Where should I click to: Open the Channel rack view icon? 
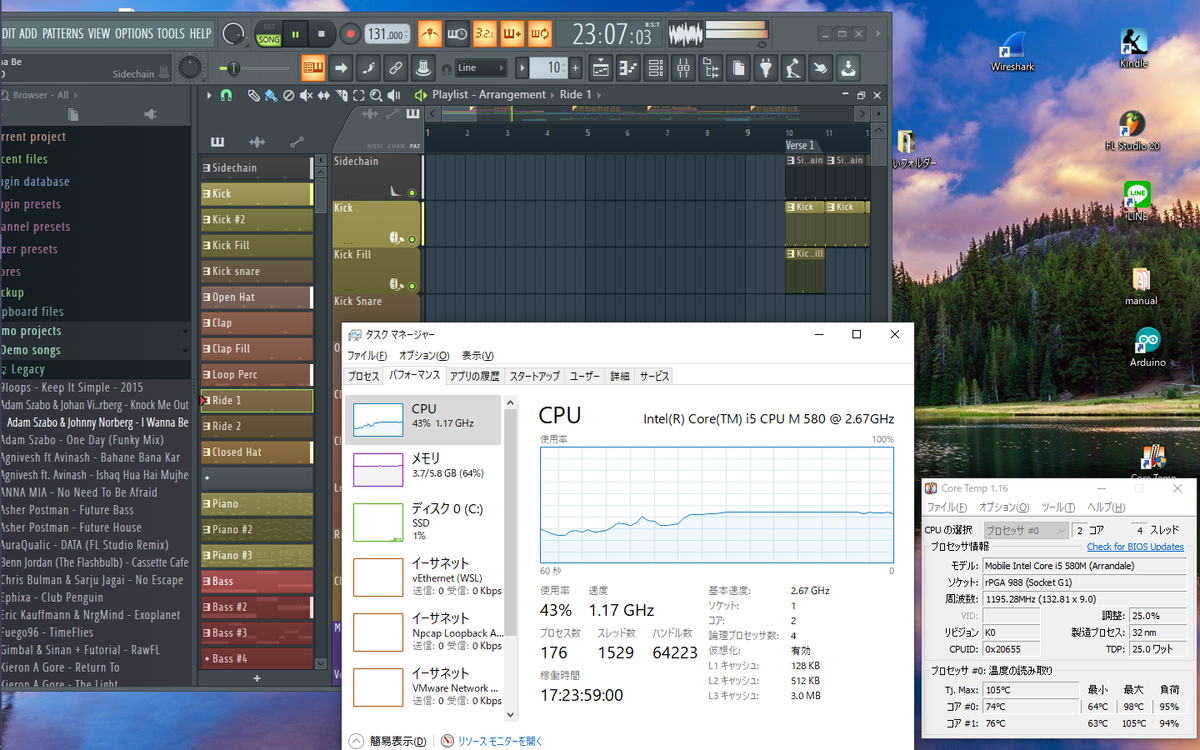[x=656, y=68]
